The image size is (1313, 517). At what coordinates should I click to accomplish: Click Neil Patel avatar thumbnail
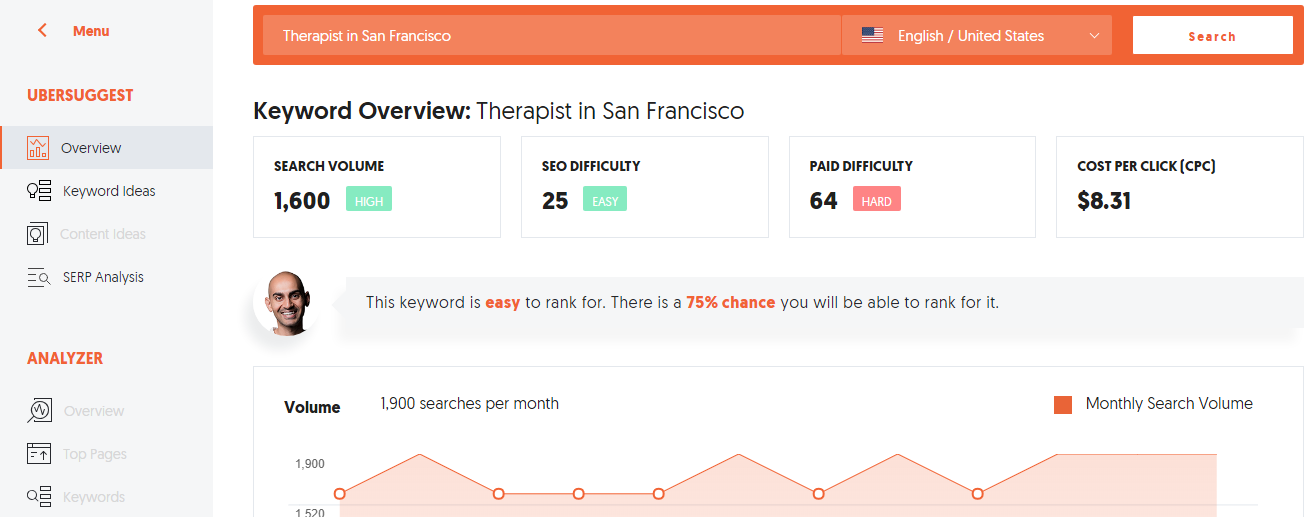[288, 303]
